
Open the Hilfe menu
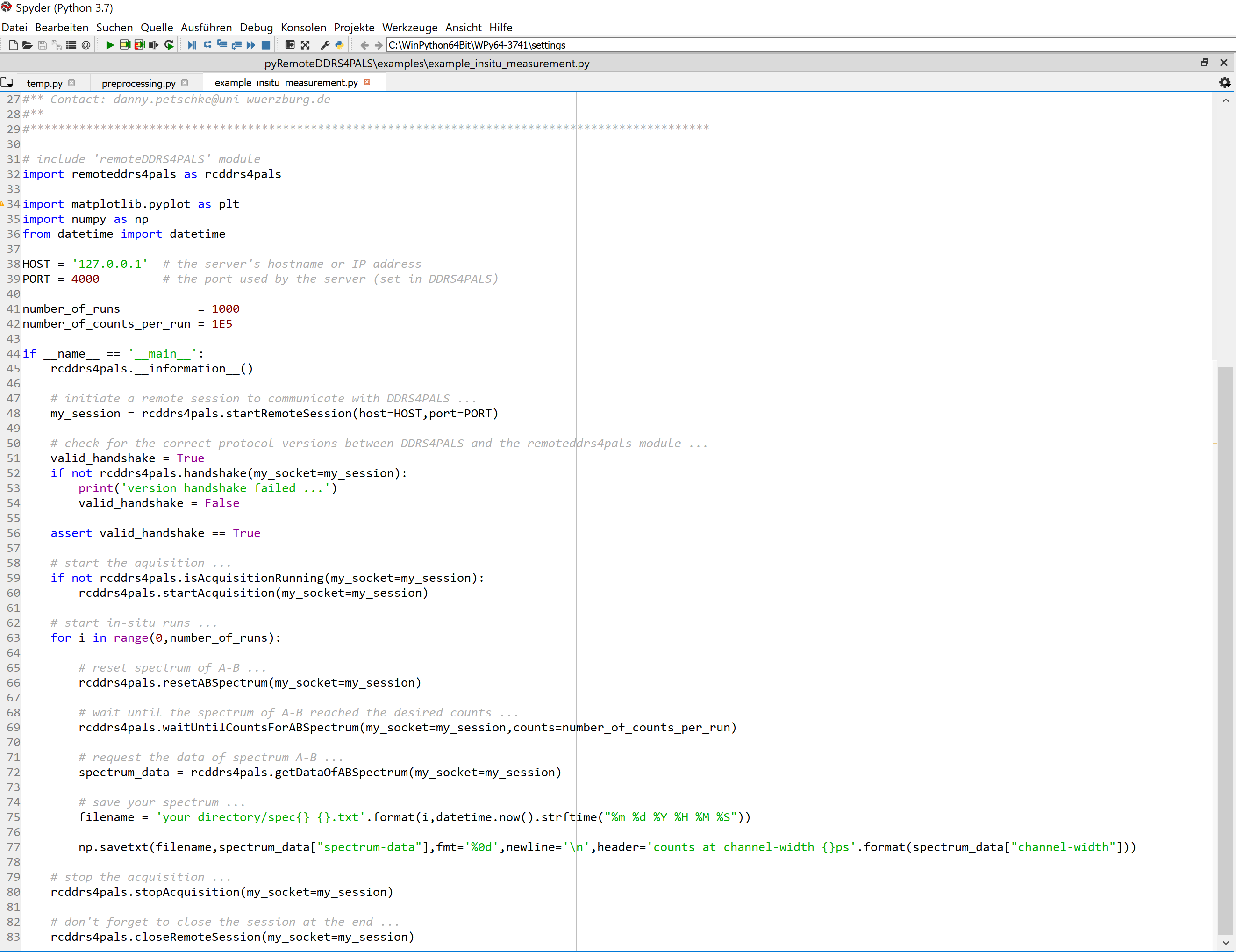[x=501, y=27]
